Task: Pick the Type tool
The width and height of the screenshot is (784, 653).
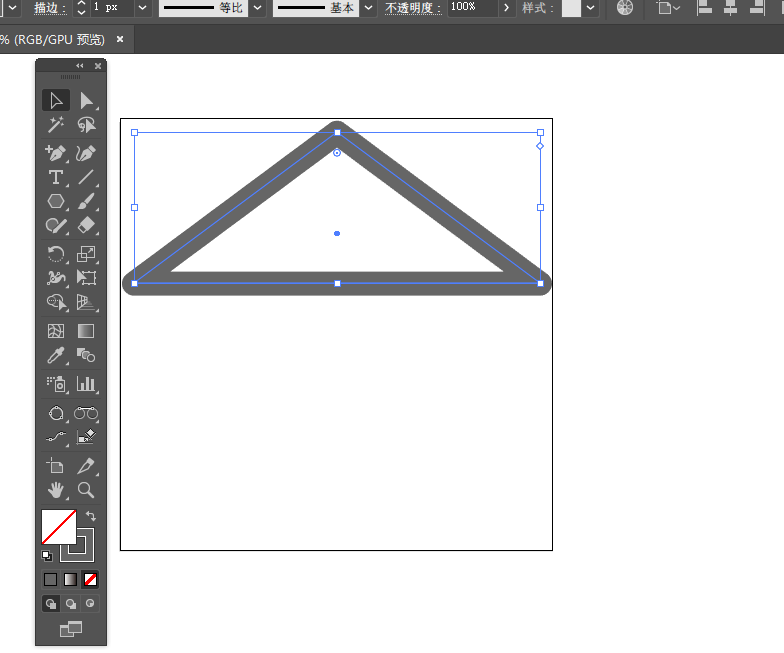Action: [x=56, y=178]
